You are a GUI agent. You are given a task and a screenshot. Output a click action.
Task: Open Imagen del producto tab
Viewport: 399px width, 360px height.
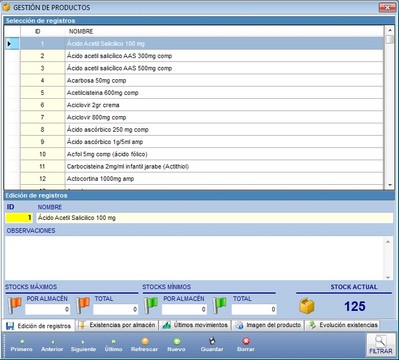click(x=268, y=325)
